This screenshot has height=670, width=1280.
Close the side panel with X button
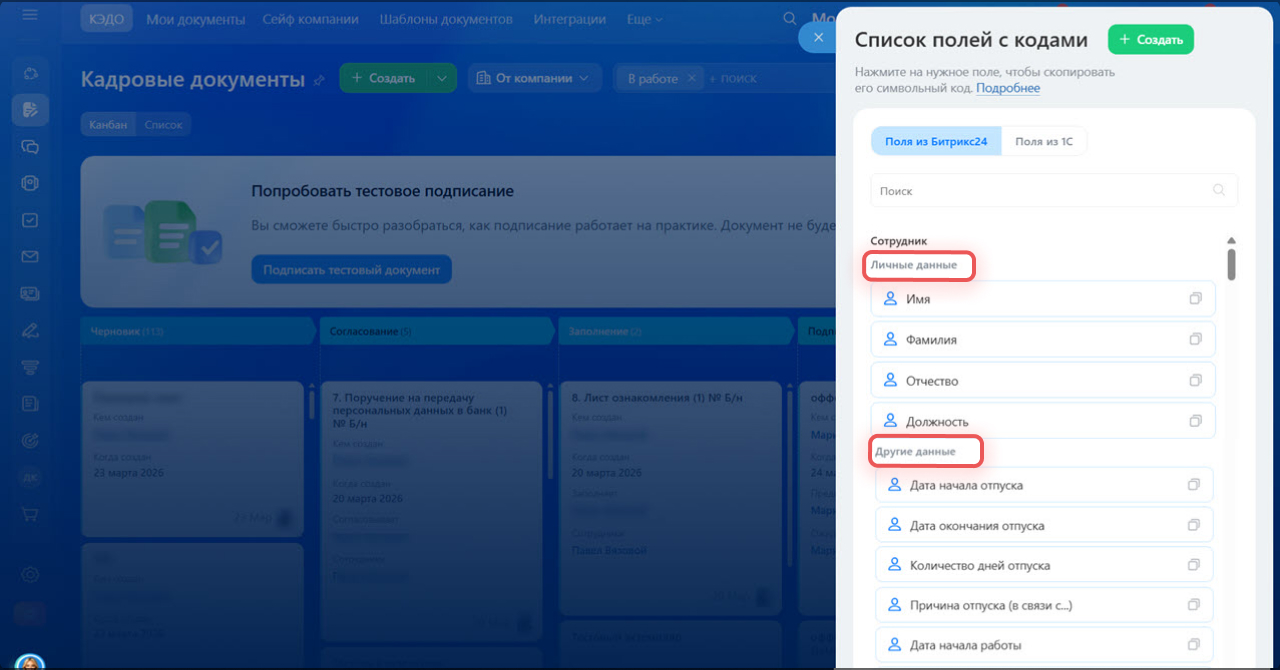click(x=818, y=37)
